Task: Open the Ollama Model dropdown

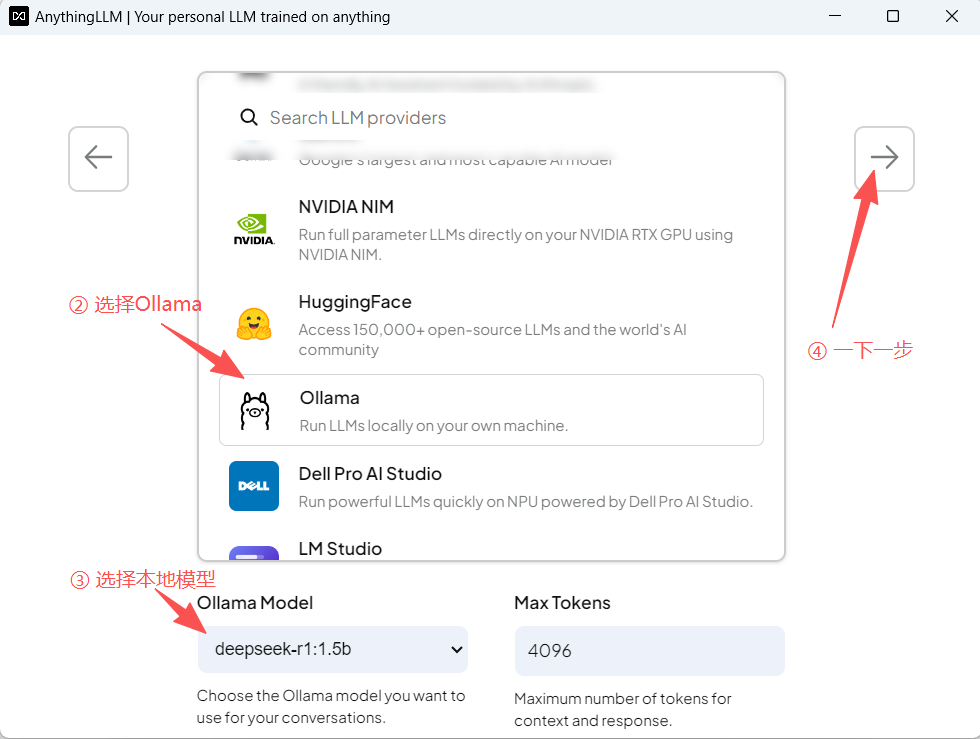Action: tap(332, 649)
